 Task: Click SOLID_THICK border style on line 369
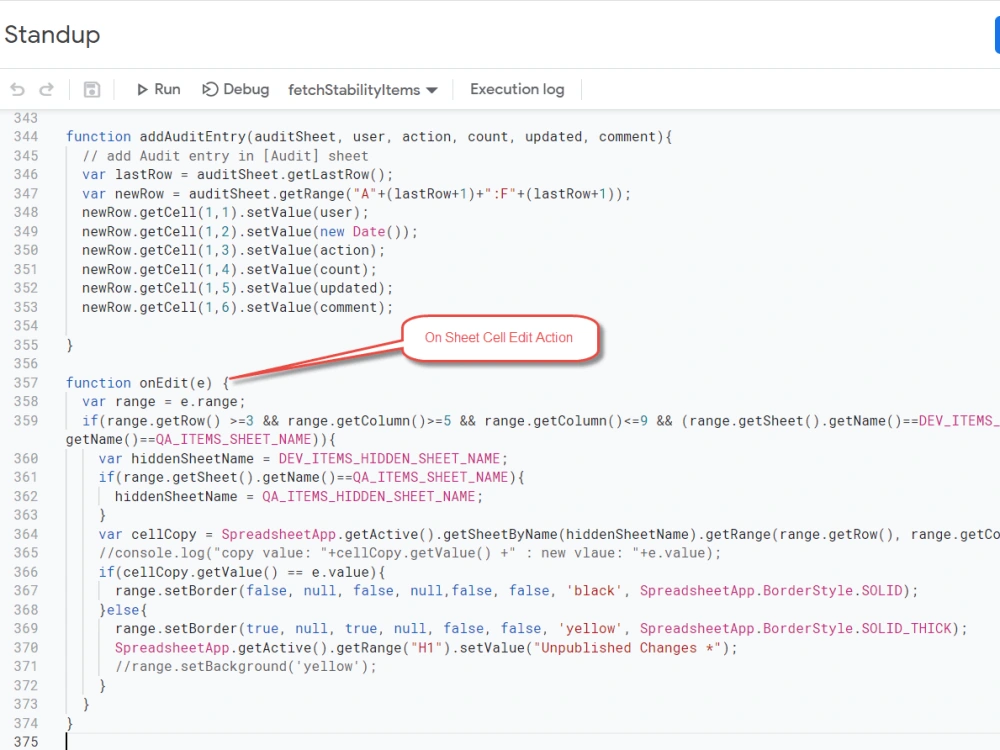click(x=906, y=629)
